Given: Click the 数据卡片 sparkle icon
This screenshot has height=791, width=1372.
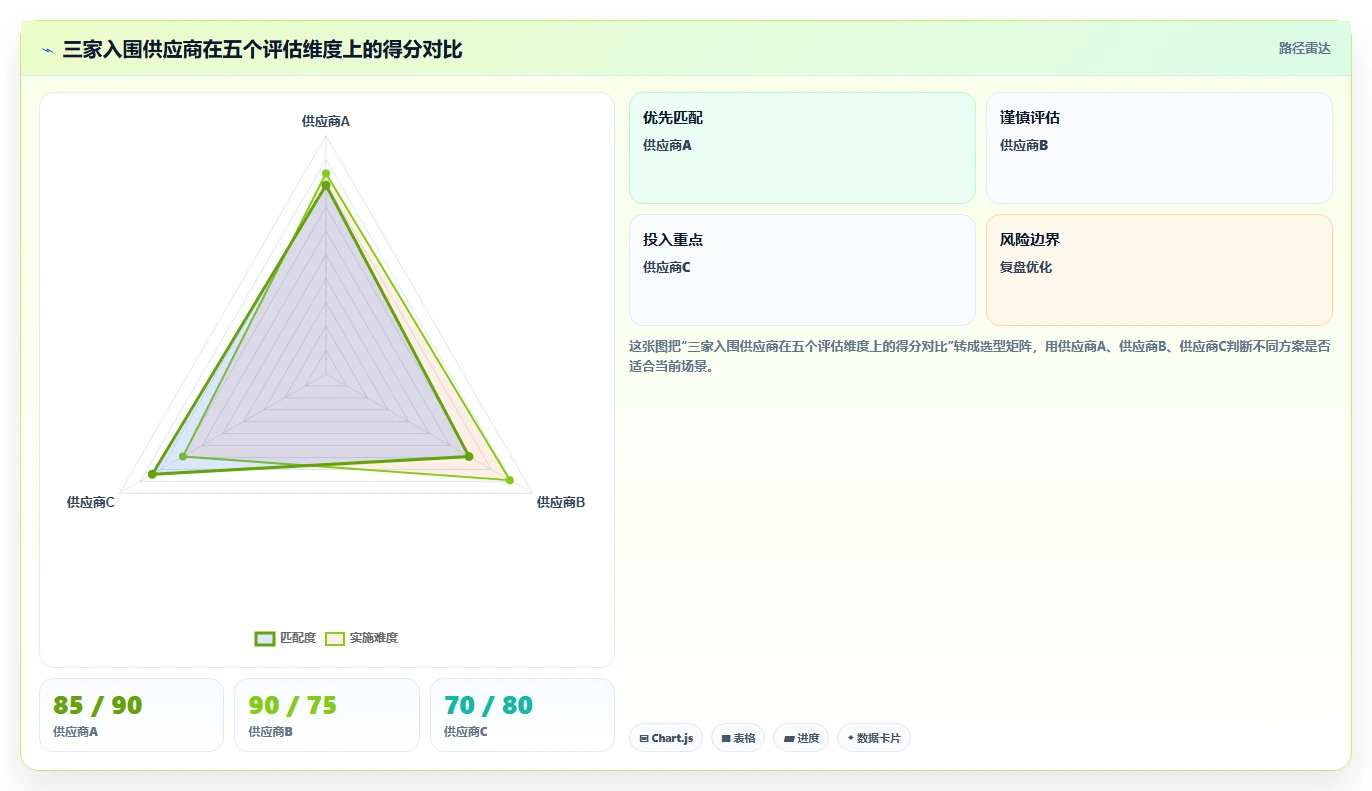Looking at the screenshot, I should (851, 739).
